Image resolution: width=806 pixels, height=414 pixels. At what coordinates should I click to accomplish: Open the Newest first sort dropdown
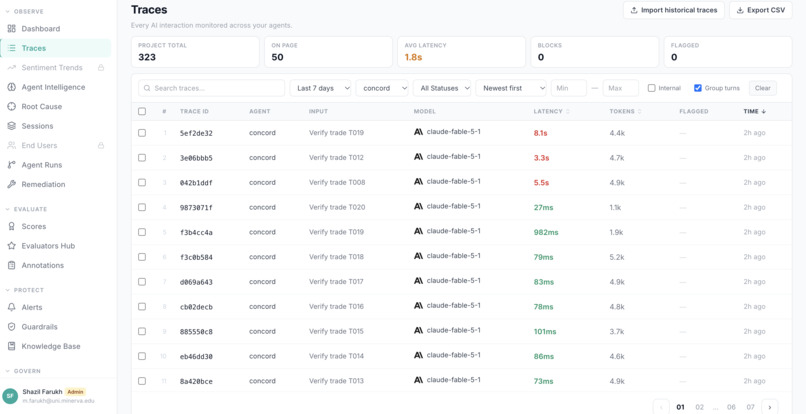pos(511,88)
